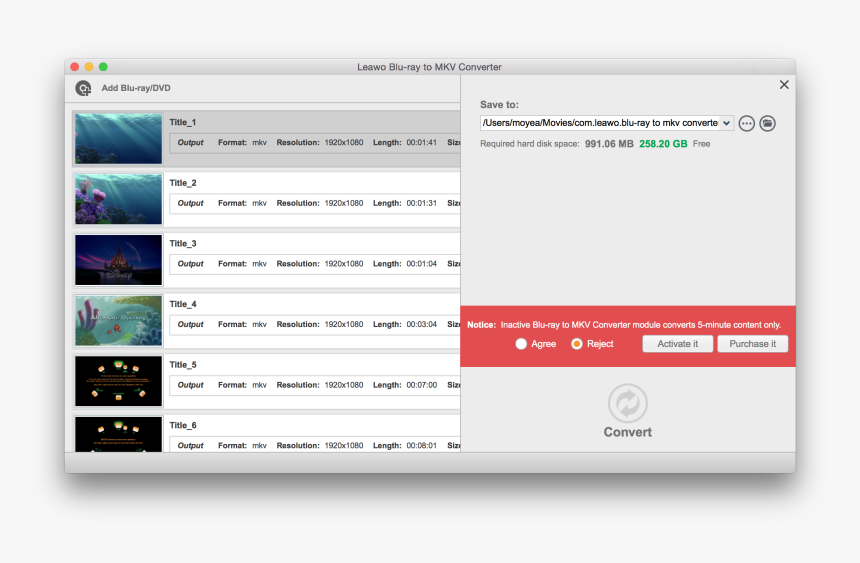Screen dimensions: 860x563
Task: Select the Title_4 thumbnail
Action: (118, 320)
